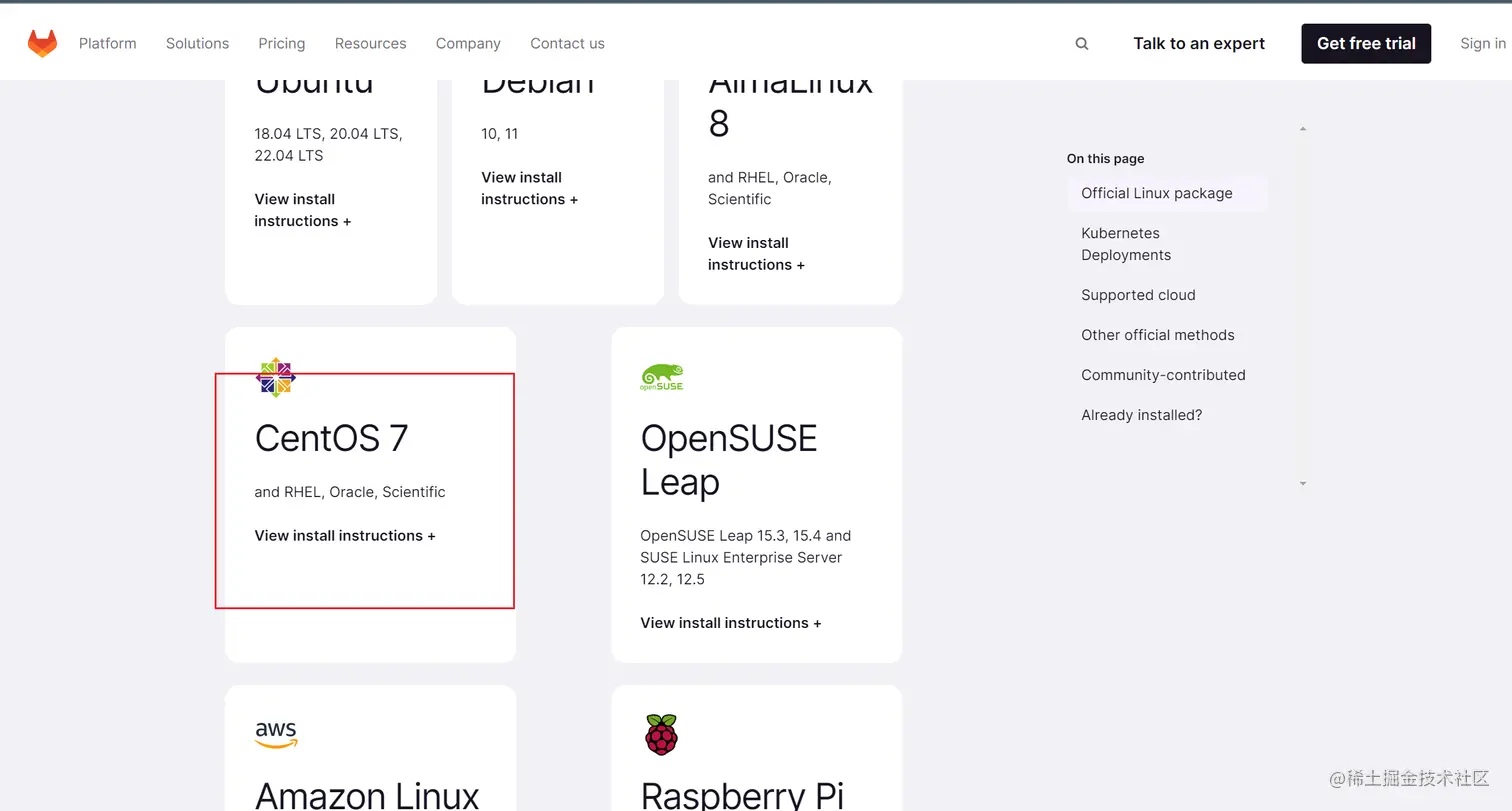Expand Ubuntu View install instructions
The image size is (1512, 811).
coord(303,210)
